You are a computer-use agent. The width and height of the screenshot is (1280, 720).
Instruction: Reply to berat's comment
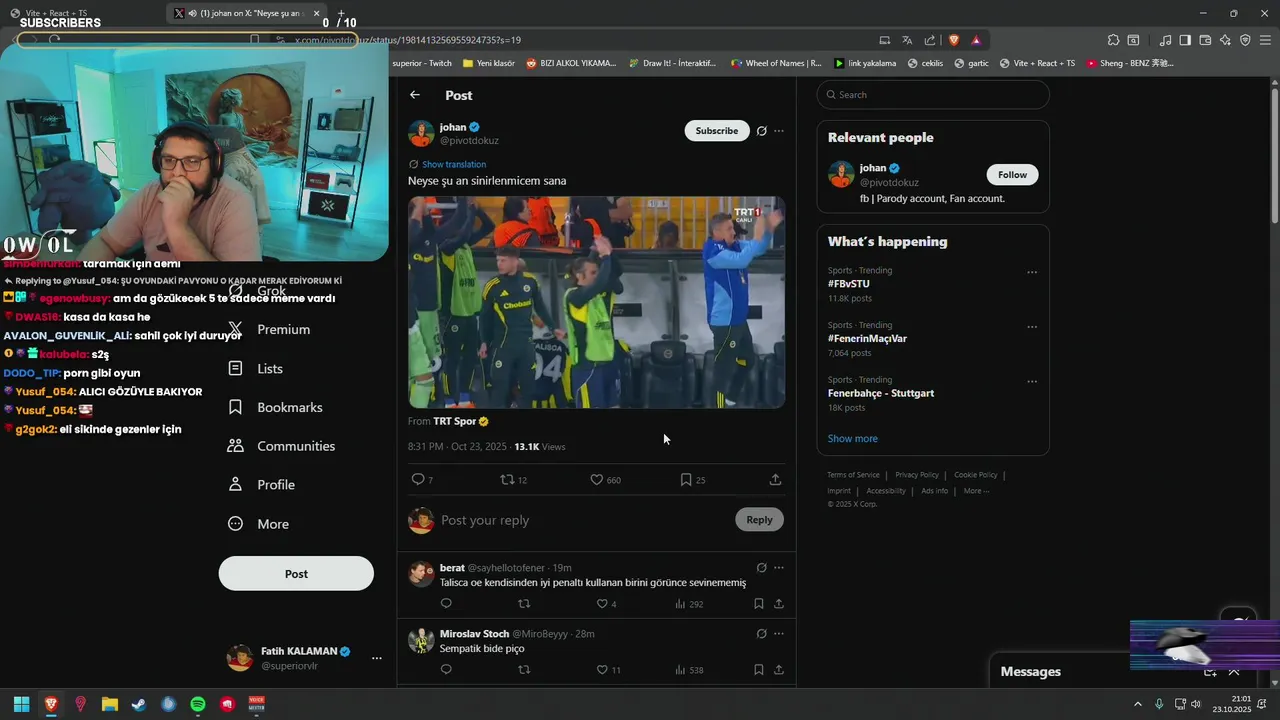coord(446,604)
